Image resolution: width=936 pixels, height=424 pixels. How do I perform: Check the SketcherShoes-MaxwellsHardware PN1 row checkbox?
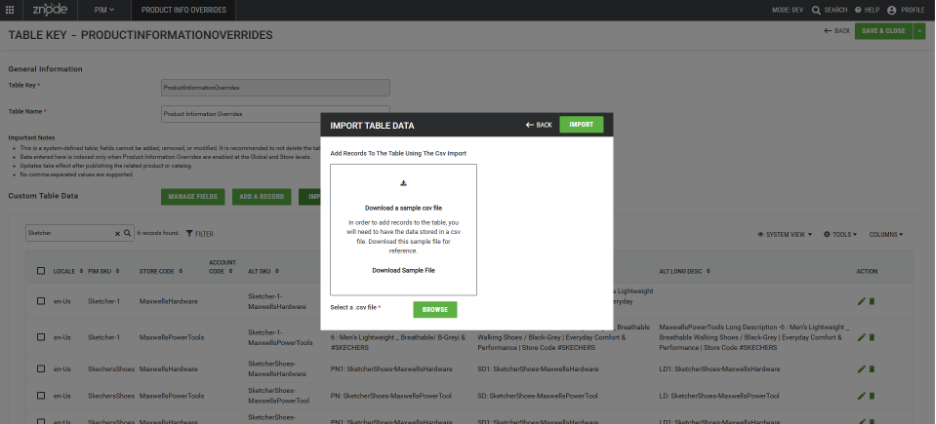(41, 369)
